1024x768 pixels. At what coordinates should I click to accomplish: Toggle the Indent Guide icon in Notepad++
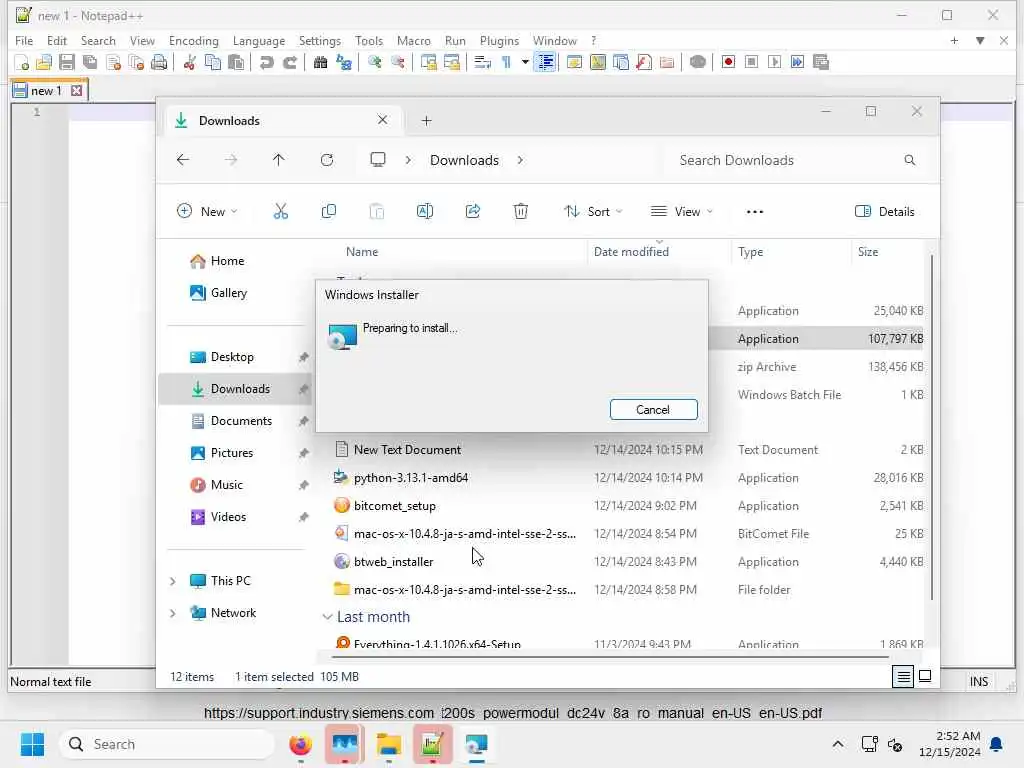(545, 63)
